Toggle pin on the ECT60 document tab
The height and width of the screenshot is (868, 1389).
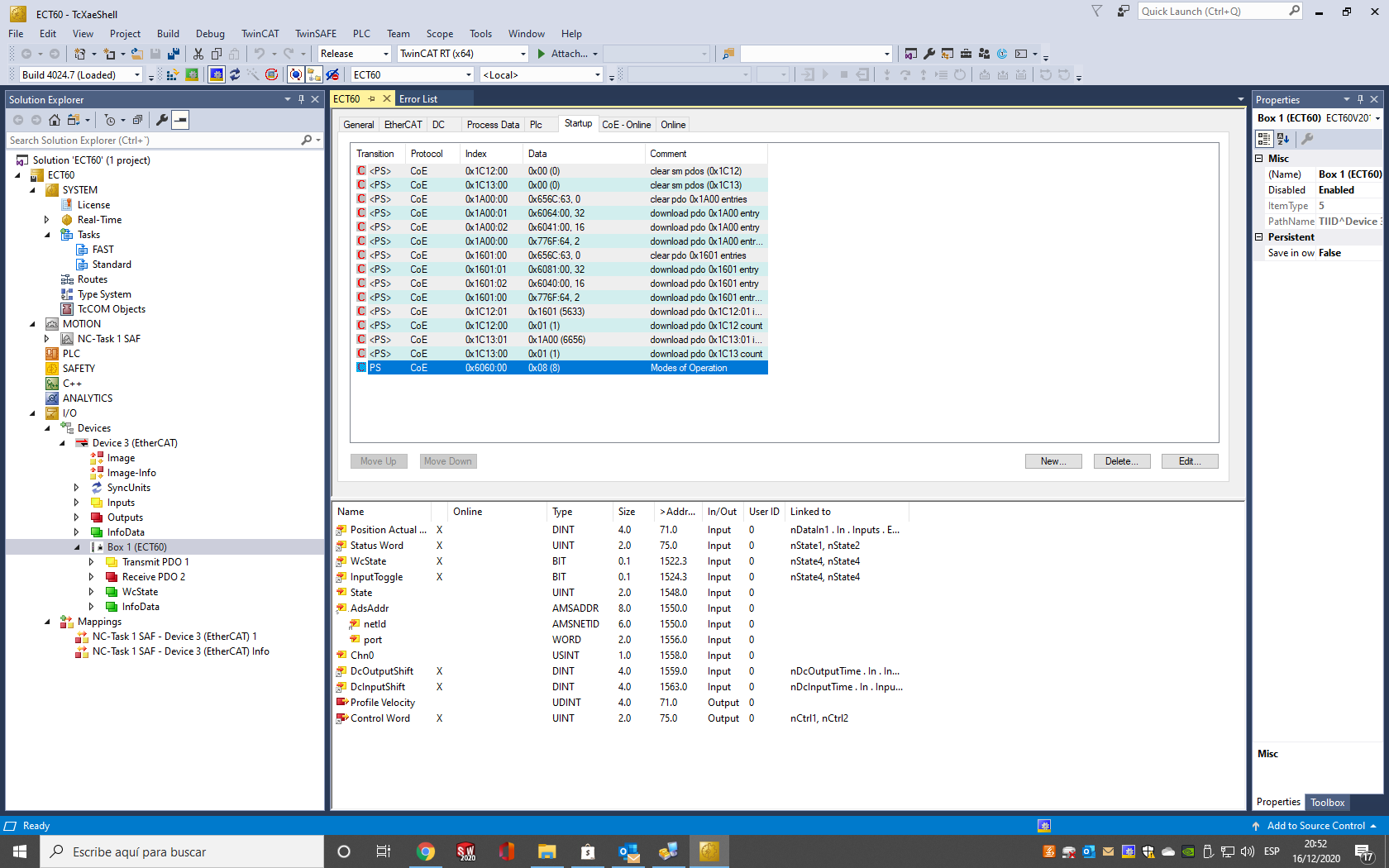[372, 99]
